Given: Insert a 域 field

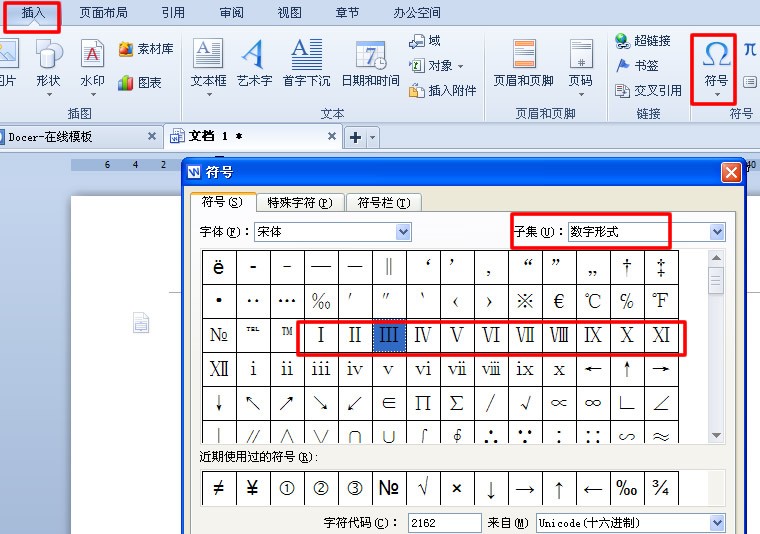Looking at the screenshot, I should (x=425, y=41).
